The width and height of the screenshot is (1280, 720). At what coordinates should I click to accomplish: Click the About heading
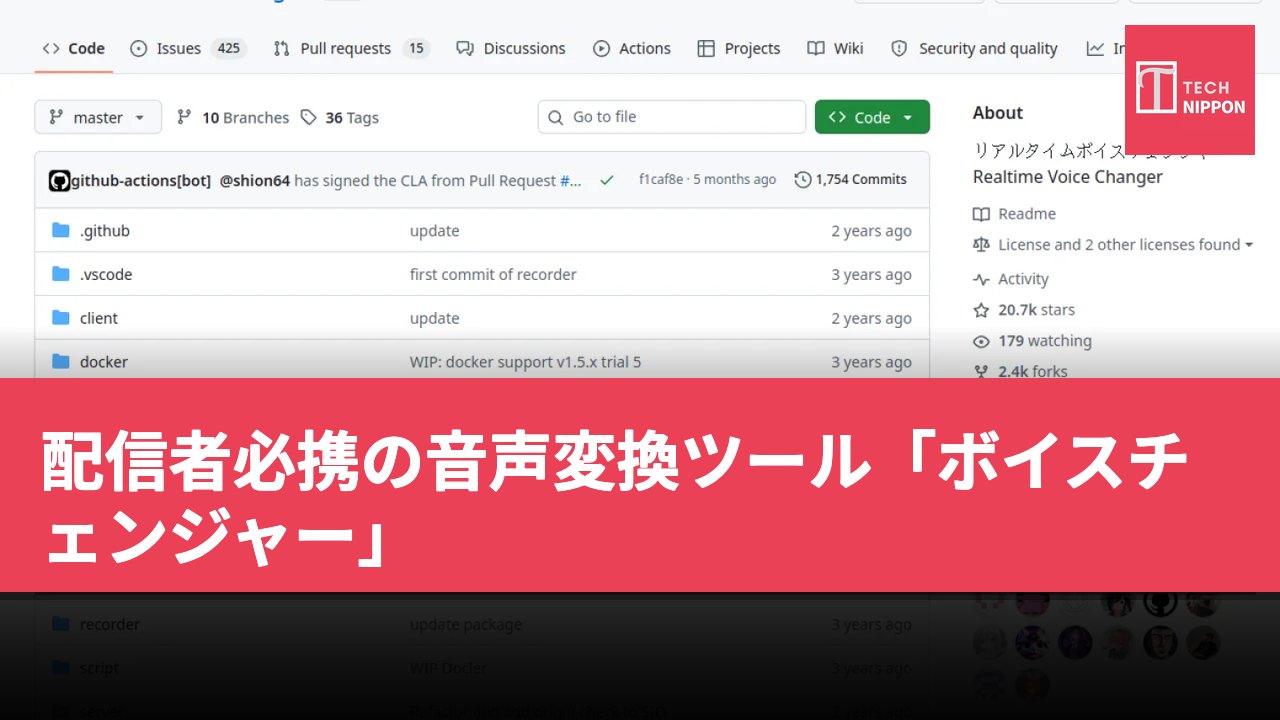(998, 113)
